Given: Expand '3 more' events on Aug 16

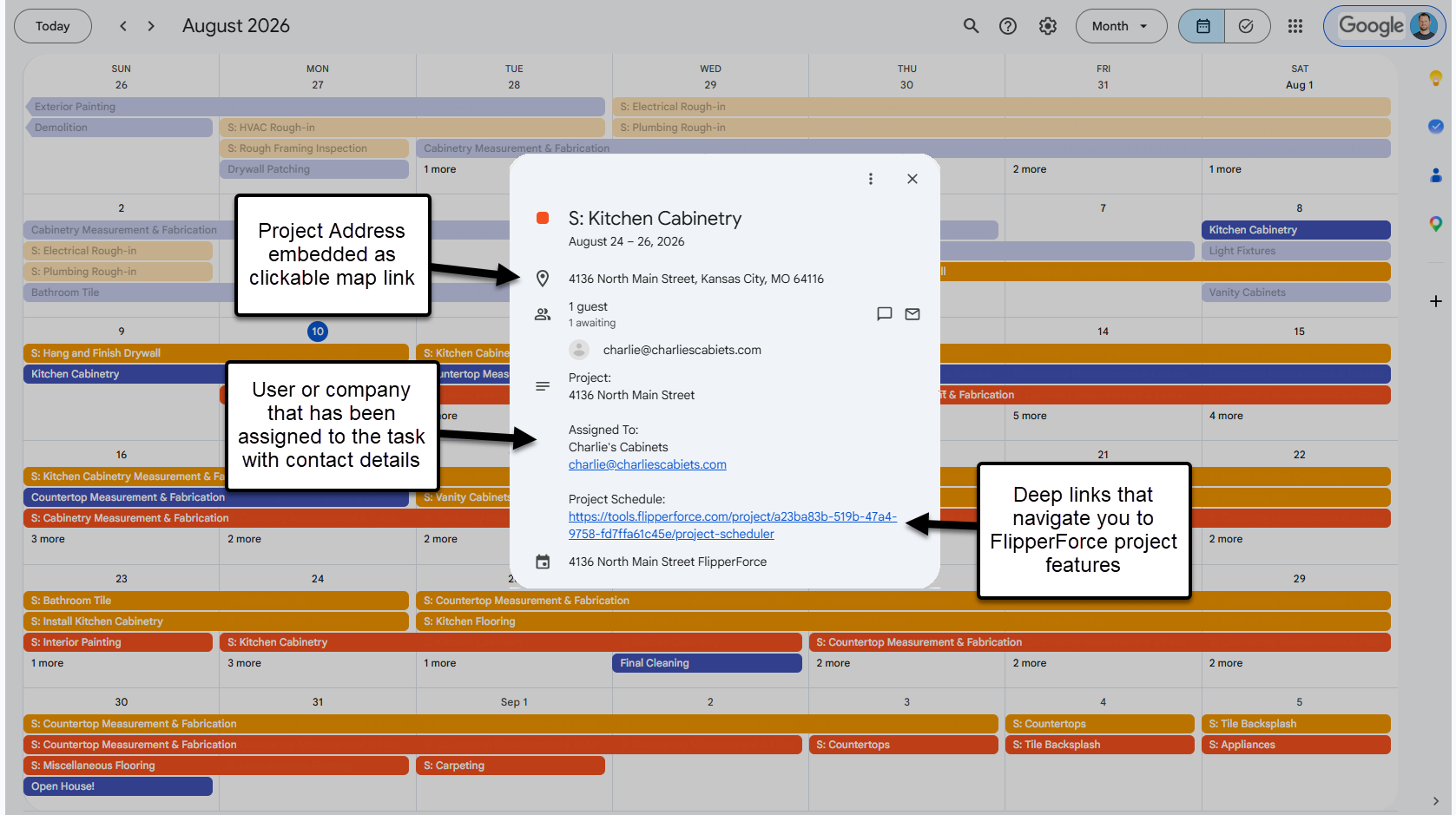Looking at the screenshot, I should (x=48, y=539).
